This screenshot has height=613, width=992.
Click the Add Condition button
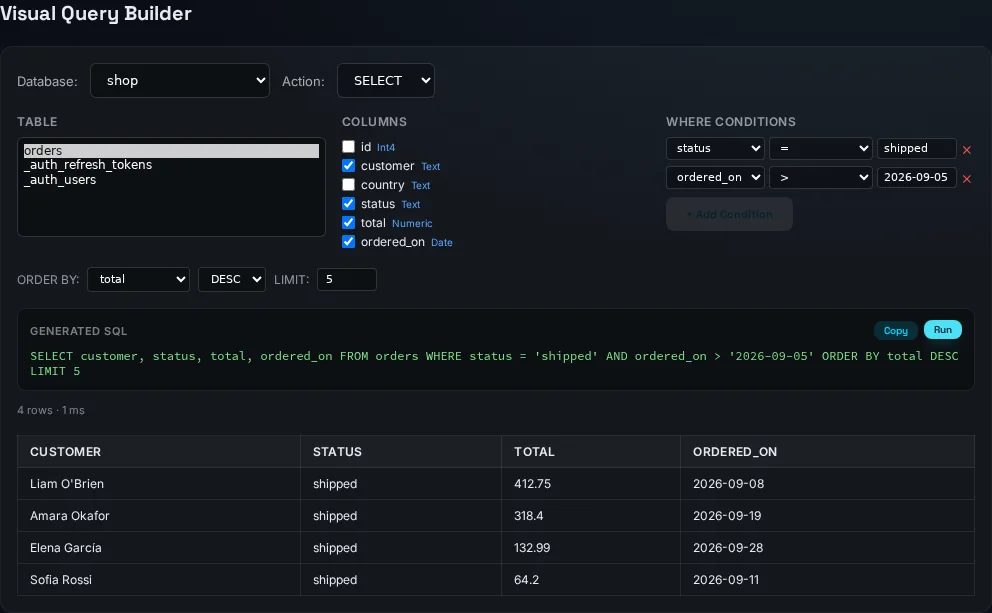pos(729,214)
